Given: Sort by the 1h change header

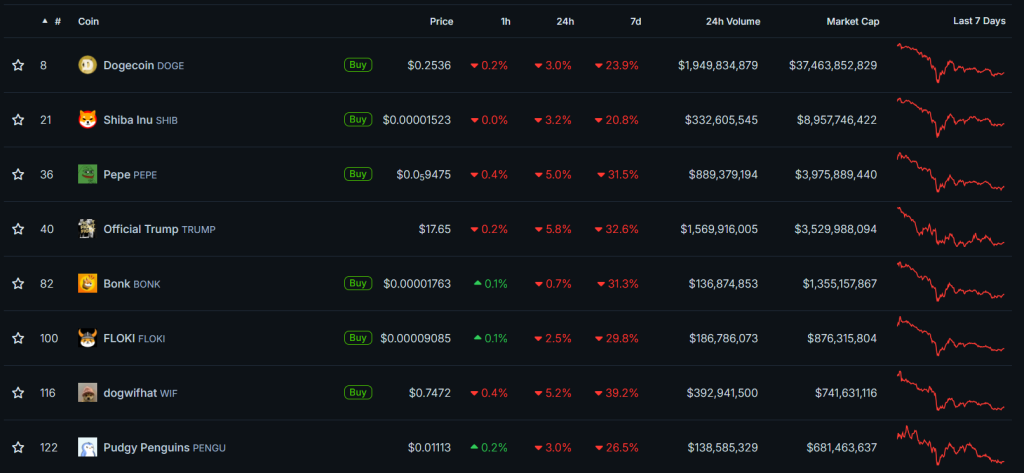Looking at the screenshot, I should click(505, 22).
